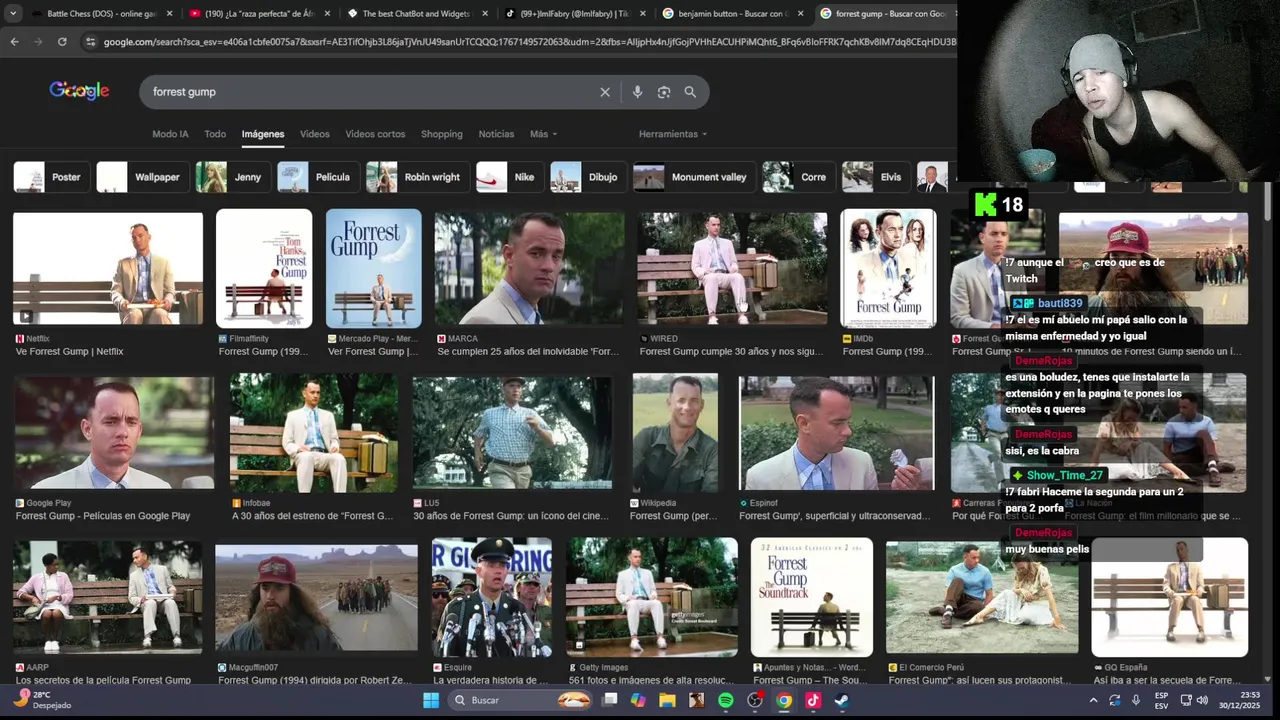Click the Google logo

[x=79, y=91]
